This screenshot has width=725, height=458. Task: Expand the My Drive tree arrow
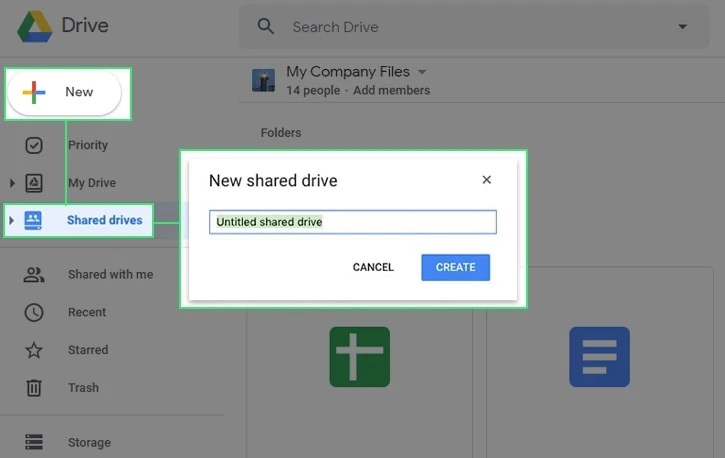12,183
